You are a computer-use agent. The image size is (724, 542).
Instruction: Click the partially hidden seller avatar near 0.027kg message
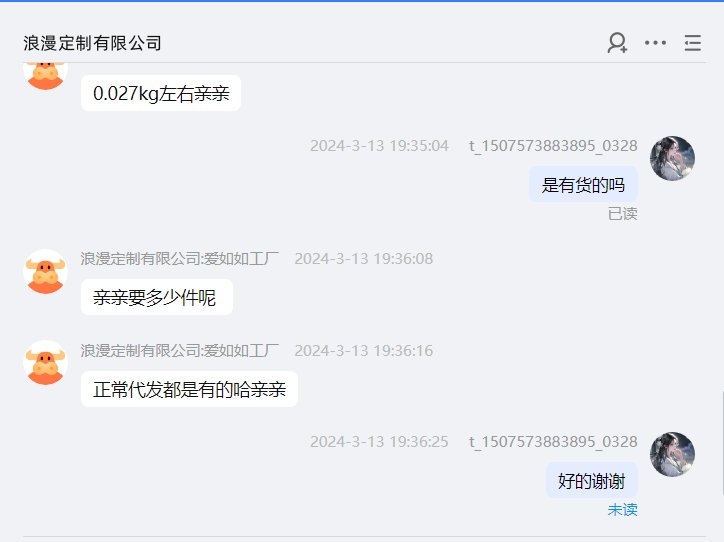pyautogui.click(x=45, y=76)
